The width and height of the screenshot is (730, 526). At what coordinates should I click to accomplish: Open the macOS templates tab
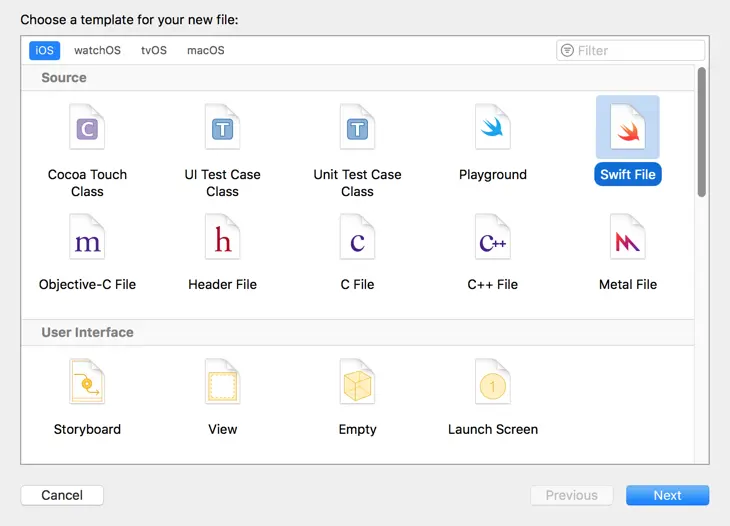(x=206, y=51)
